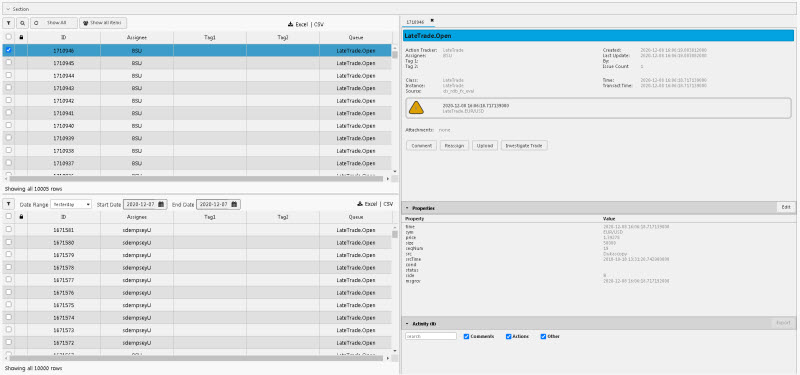The image size is (800, 375).
Task: Select row with ID 1671580
Action: 197,242
